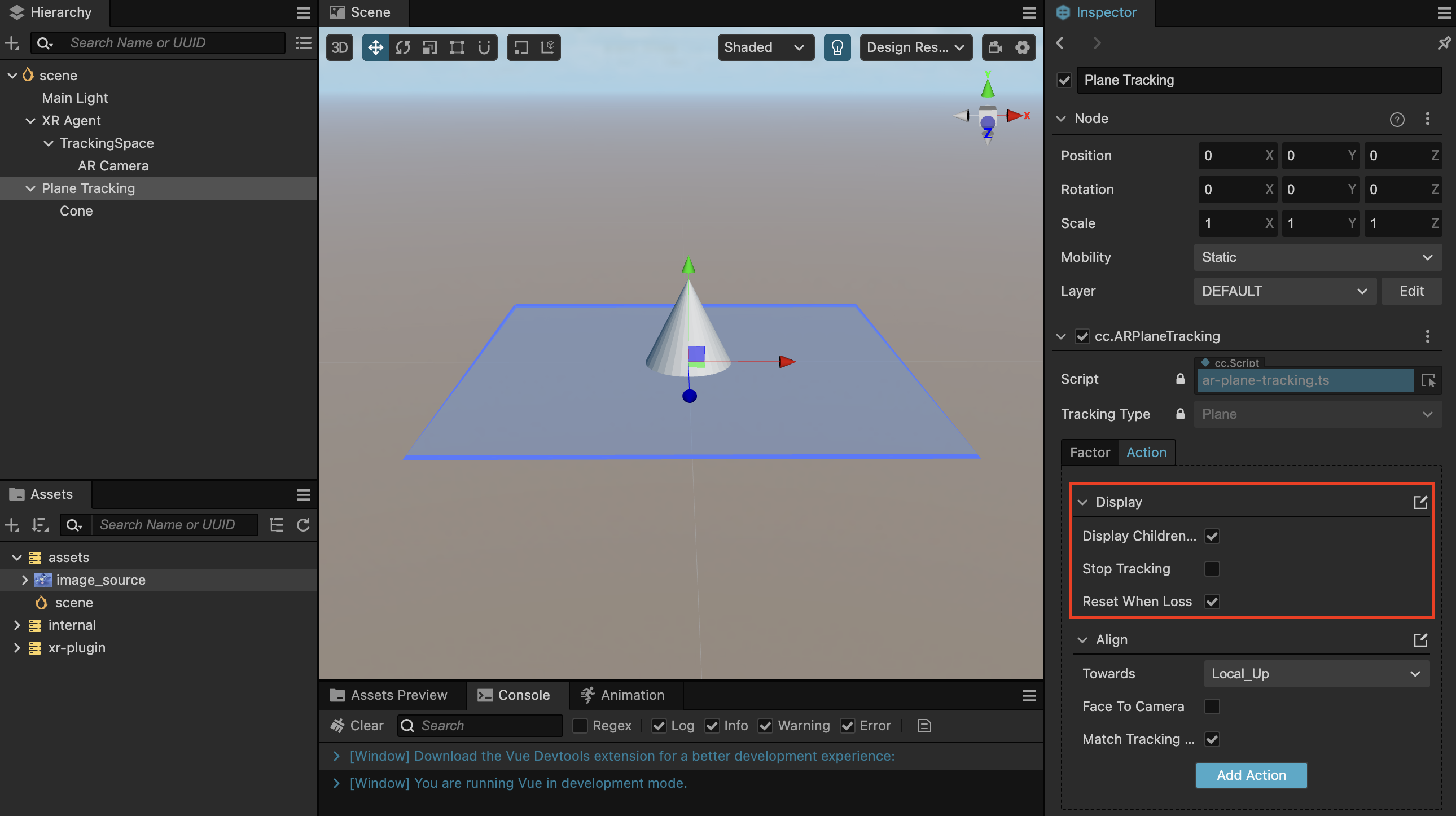
Task: Toggle the Reset When Loss checkbox
Action: coord(1213,601)
